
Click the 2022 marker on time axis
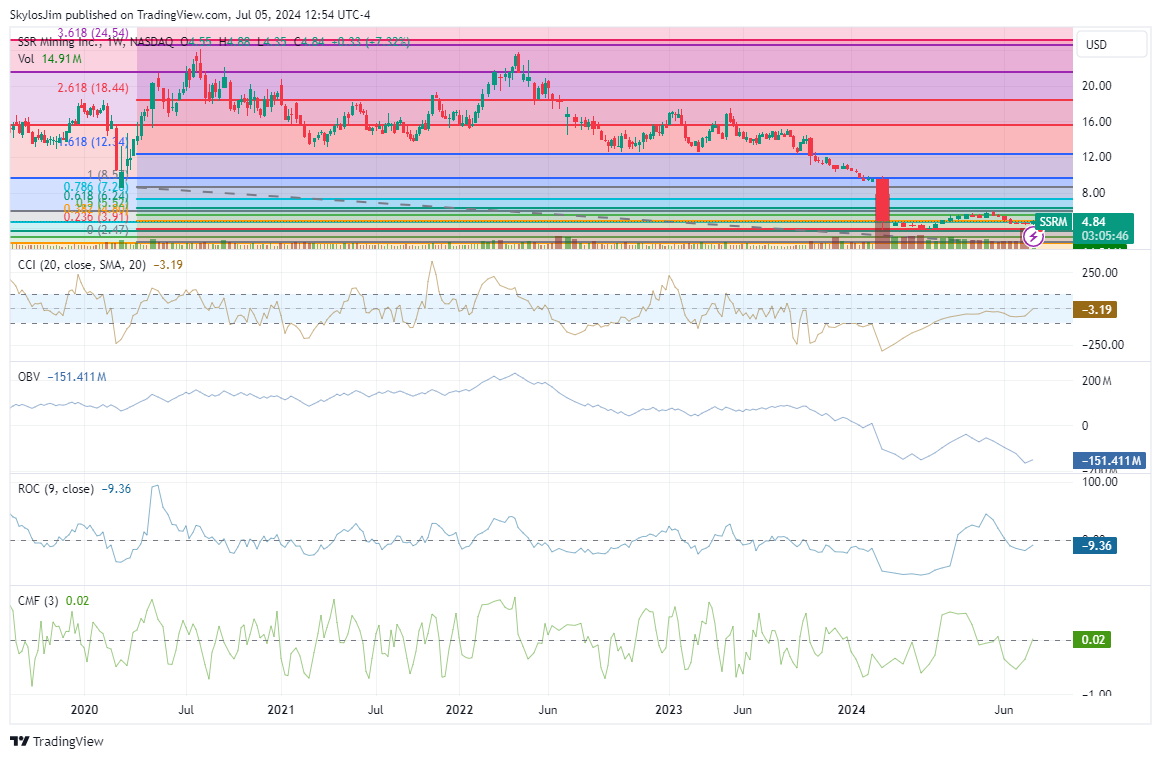click(x=459, y=710)
